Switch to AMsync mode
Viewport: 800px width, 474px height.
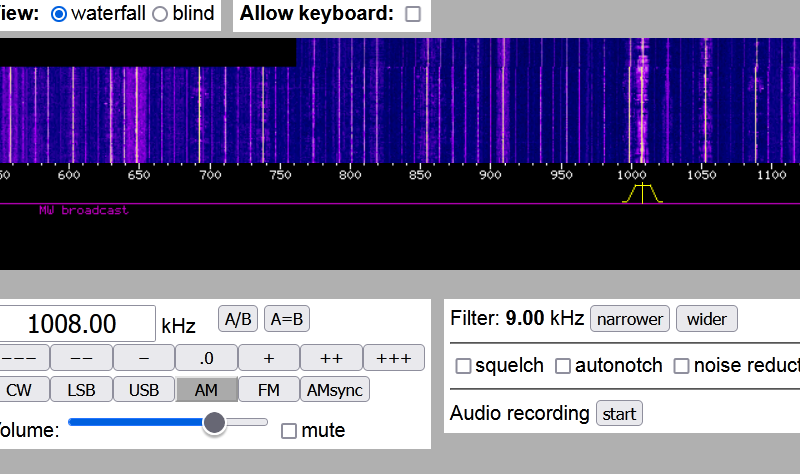coord(335,390)
